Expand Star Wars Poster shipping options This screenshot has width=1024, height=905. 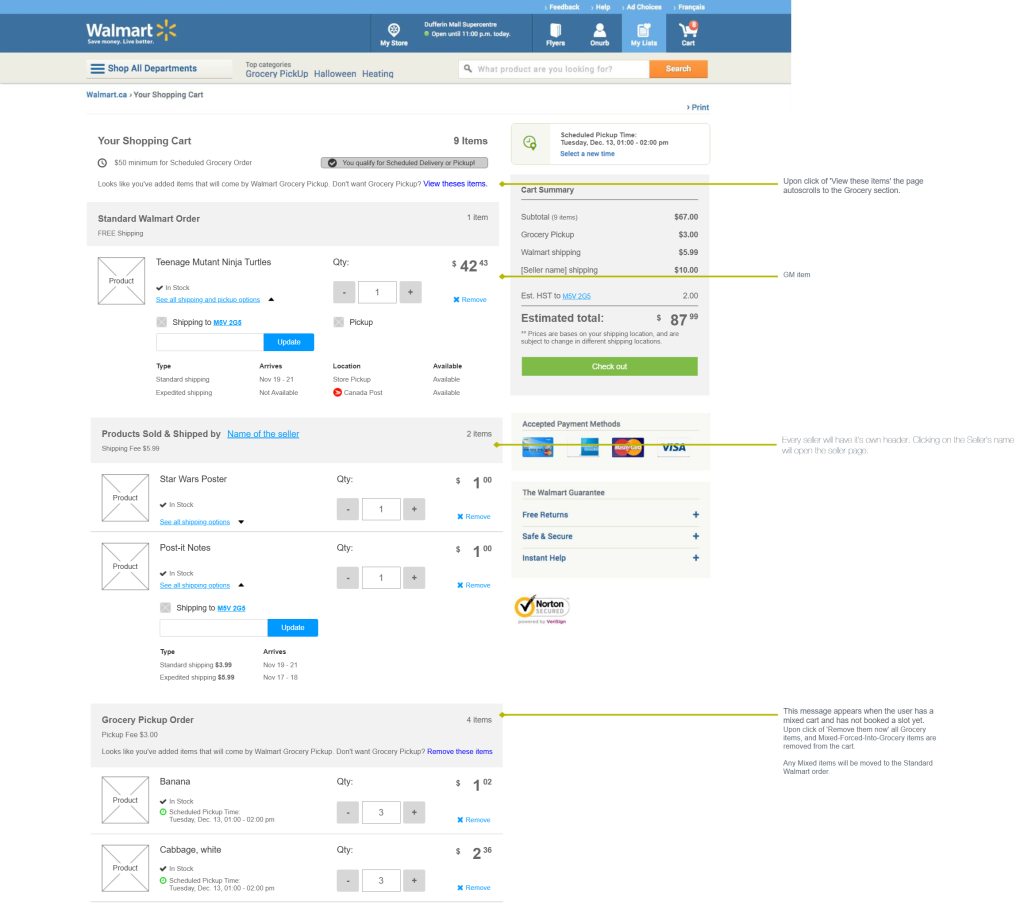pos(241,522)
